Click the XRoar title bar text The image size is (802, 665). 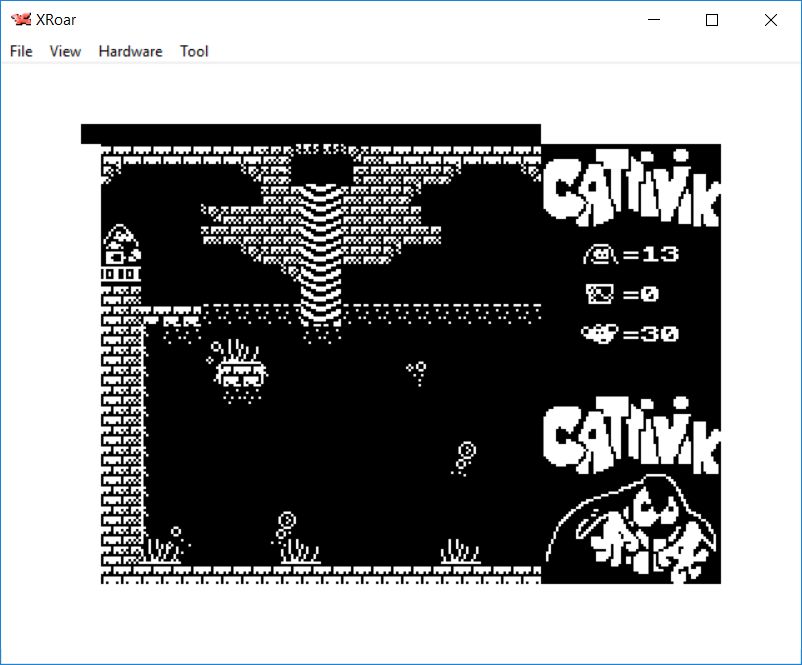click(x=57, y=20)
